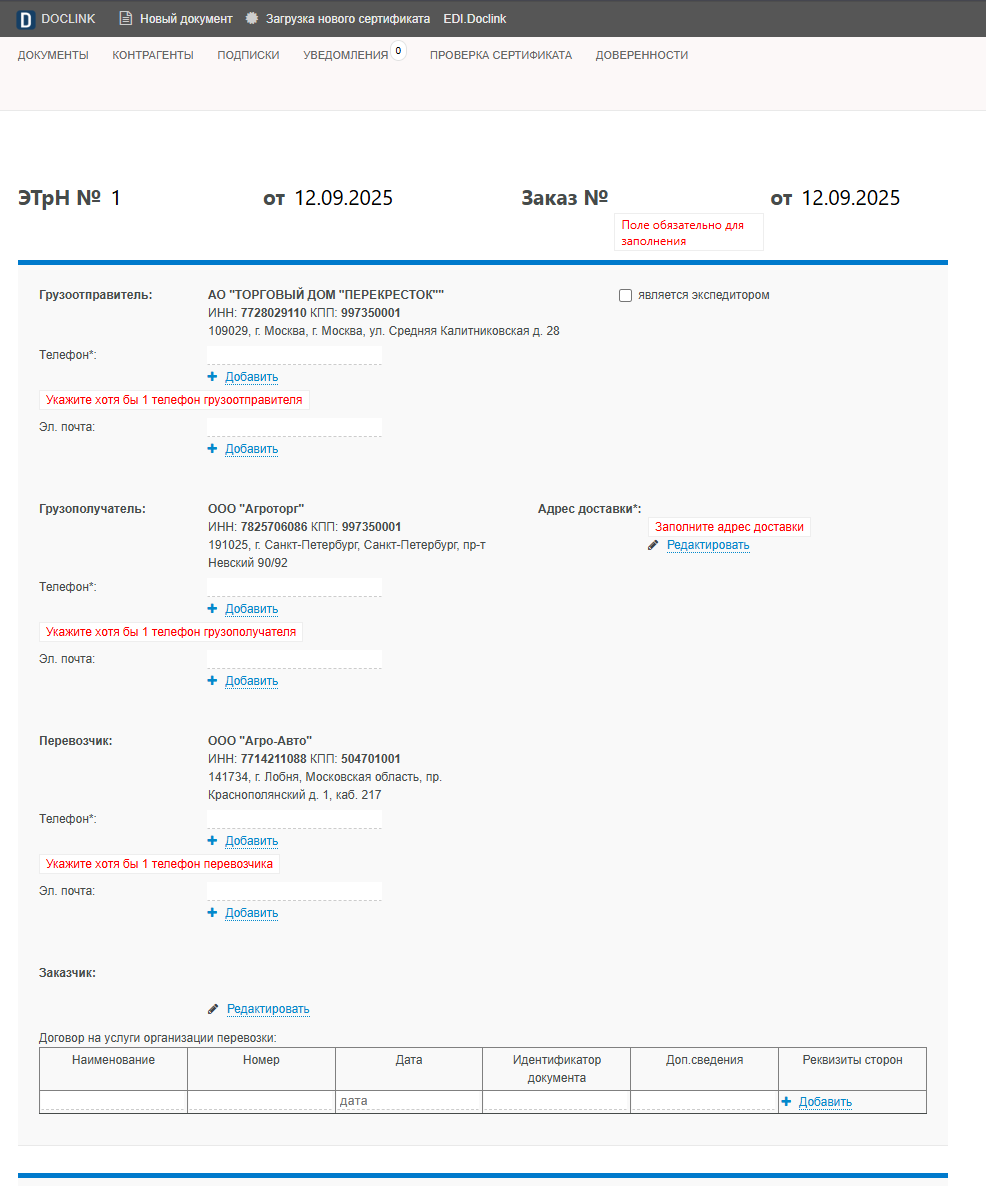Click the new document page icon
986x1186 pixels.
[126, 18]
